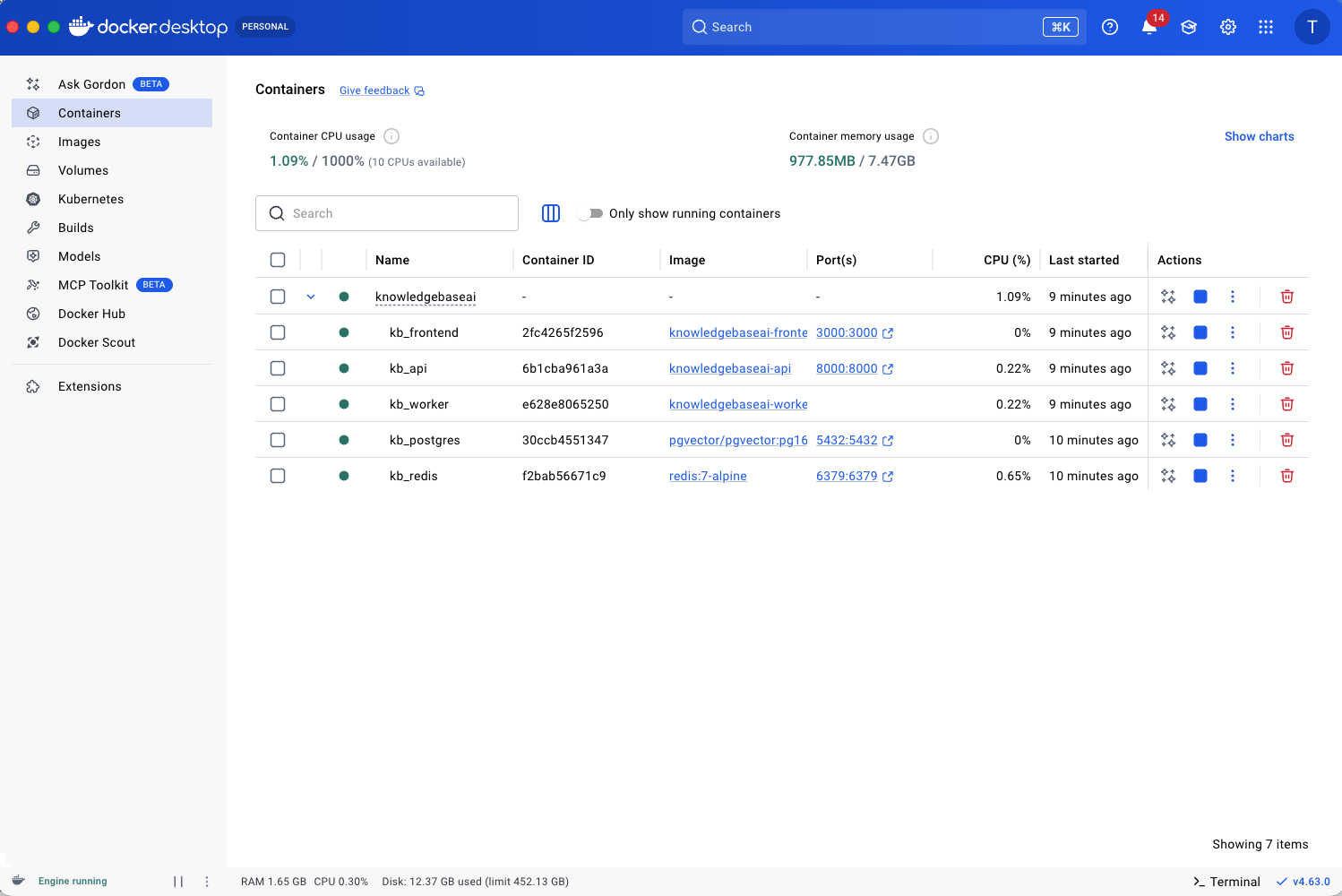
Task: Check the select-all containers checkbox
Action: 278,260
